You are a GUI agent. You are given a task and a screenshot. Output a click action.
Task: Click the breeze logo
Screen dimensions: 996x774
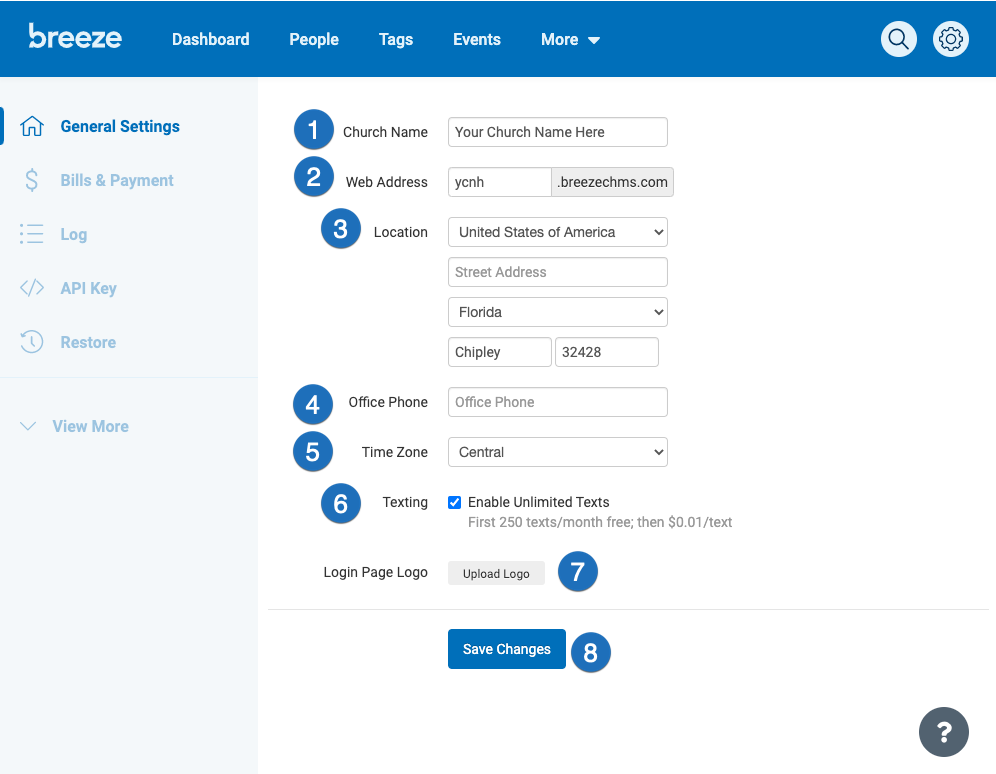click(x=74, y=37)
